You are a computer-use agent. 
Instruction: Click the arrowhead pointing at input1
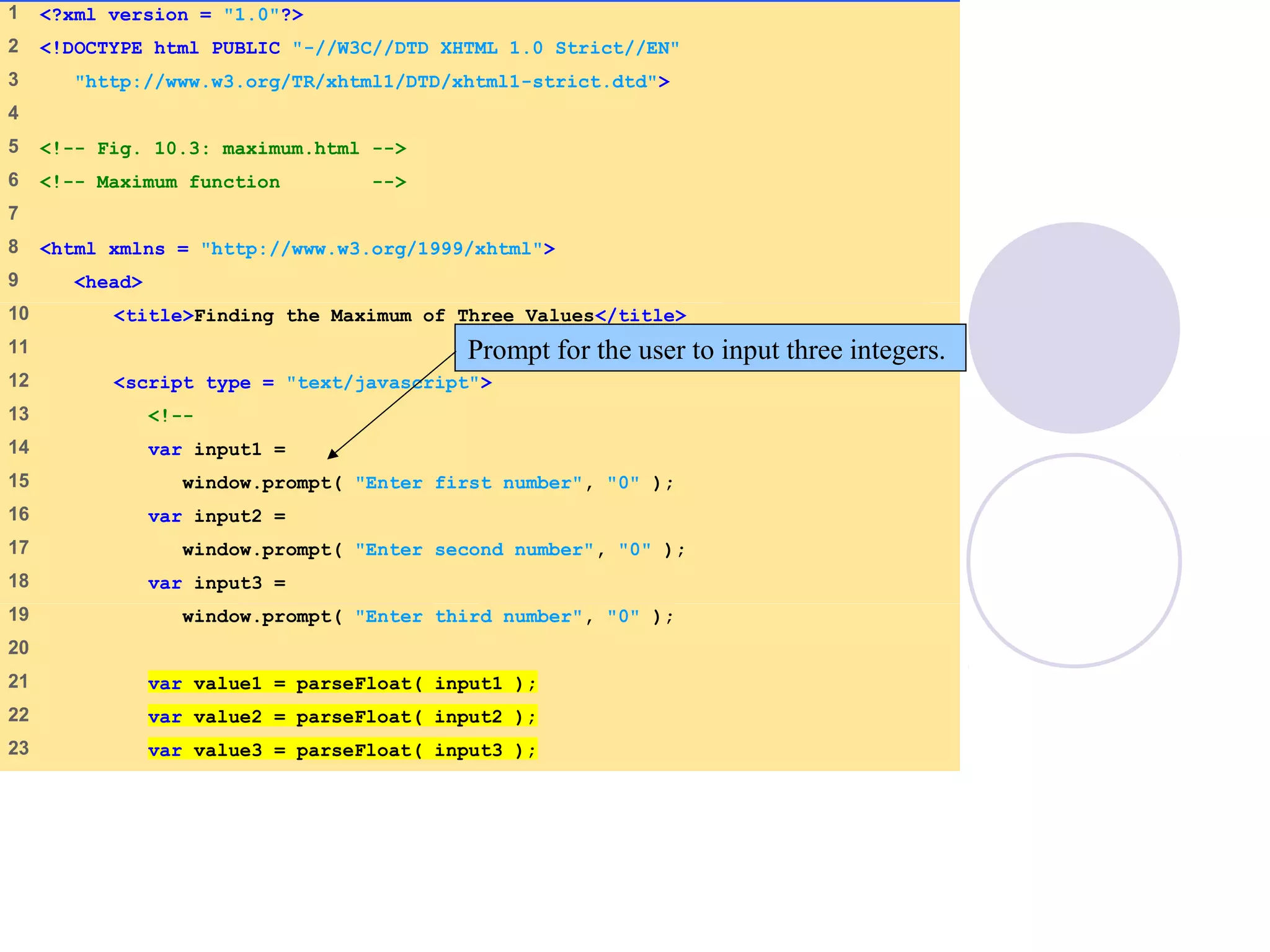[x=333, y=454]
